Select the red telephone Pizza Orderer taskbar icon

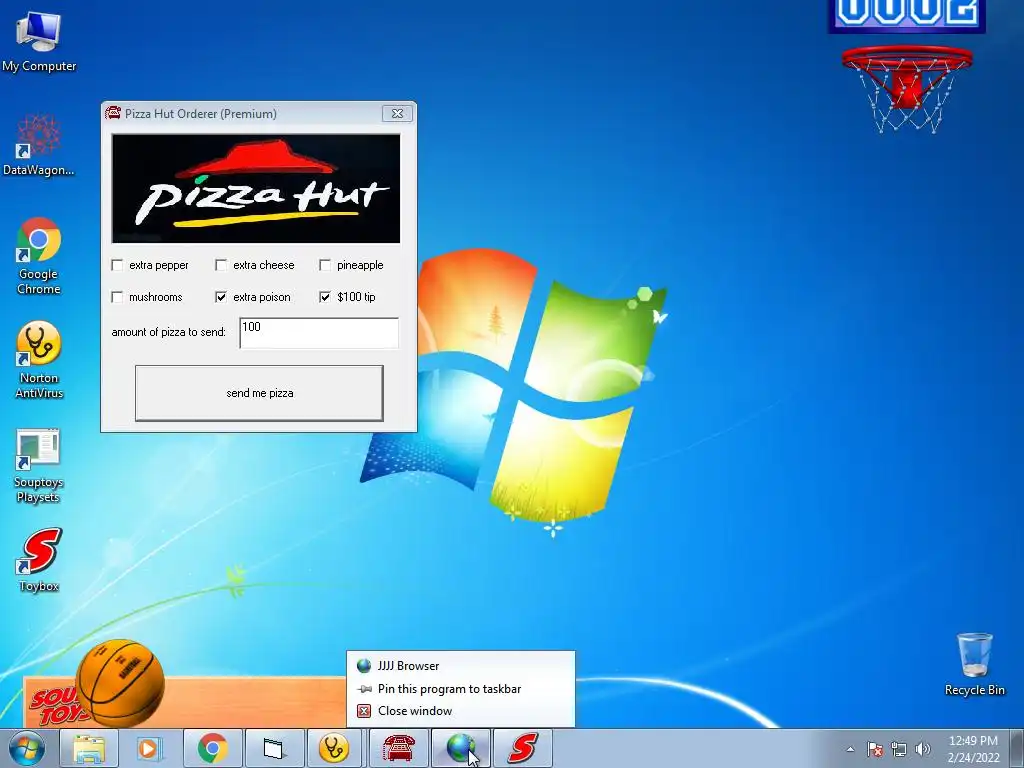pos(398,748)
